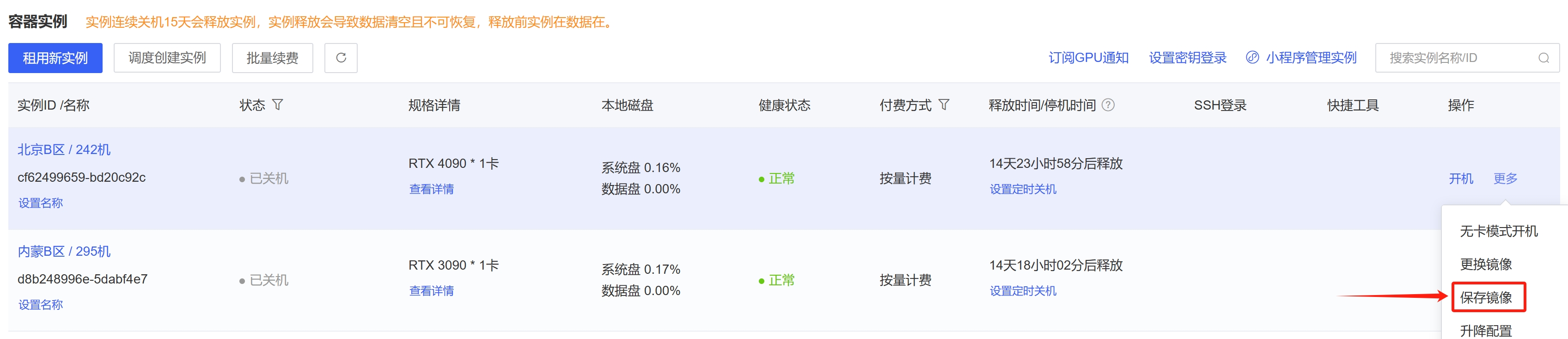Open the 更多 dropdown for Beijing instance
This screenshot has width=1568, height=339.
[1505, 179]
